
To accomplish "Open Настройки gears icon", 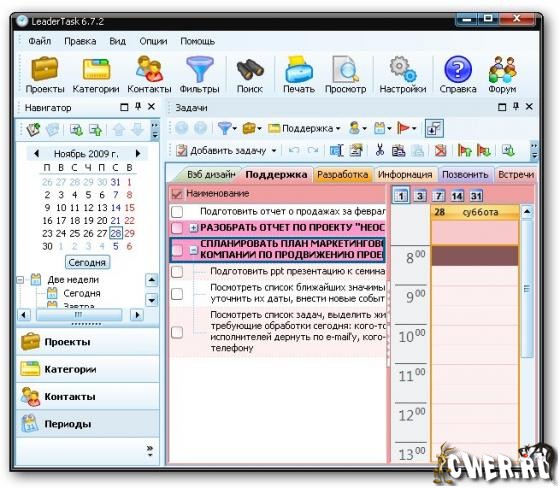I will [x=402, y=69].
